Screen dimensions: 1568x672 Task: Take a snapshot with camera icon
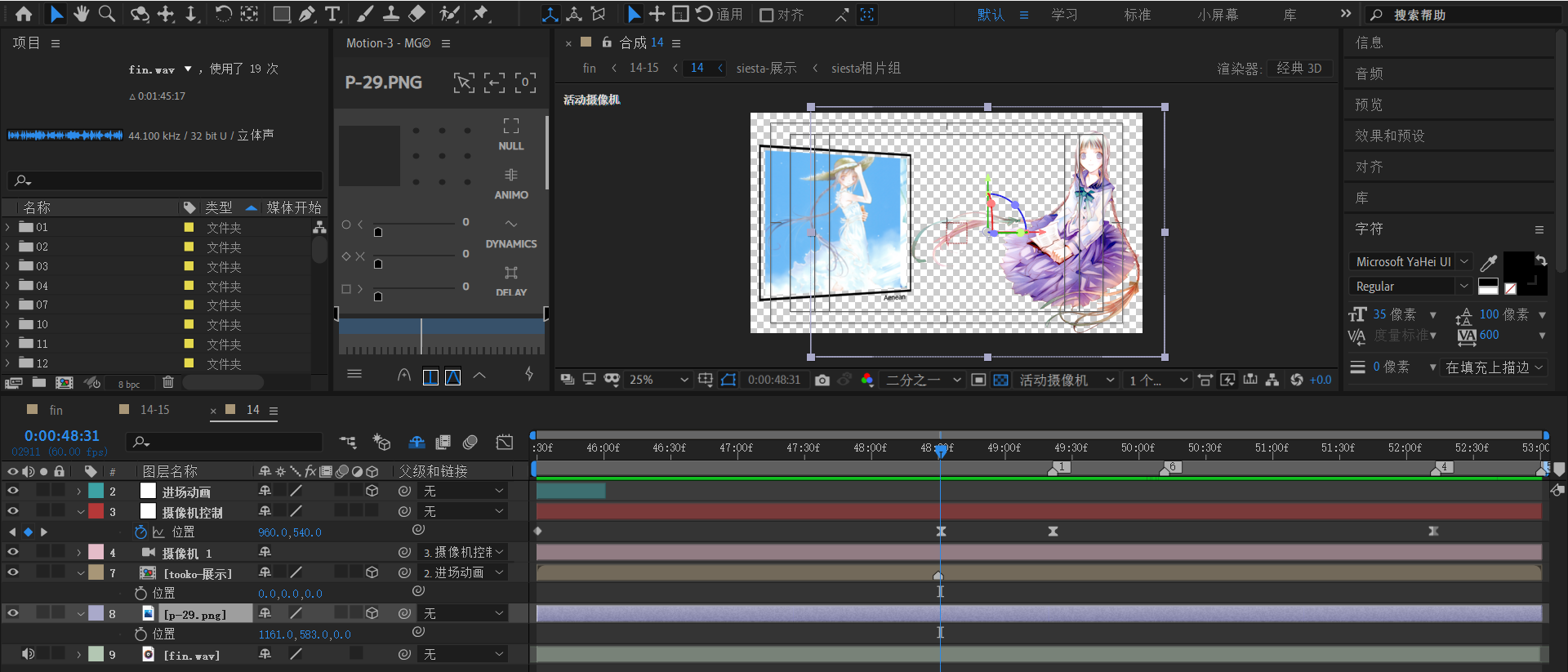(822, 380)
